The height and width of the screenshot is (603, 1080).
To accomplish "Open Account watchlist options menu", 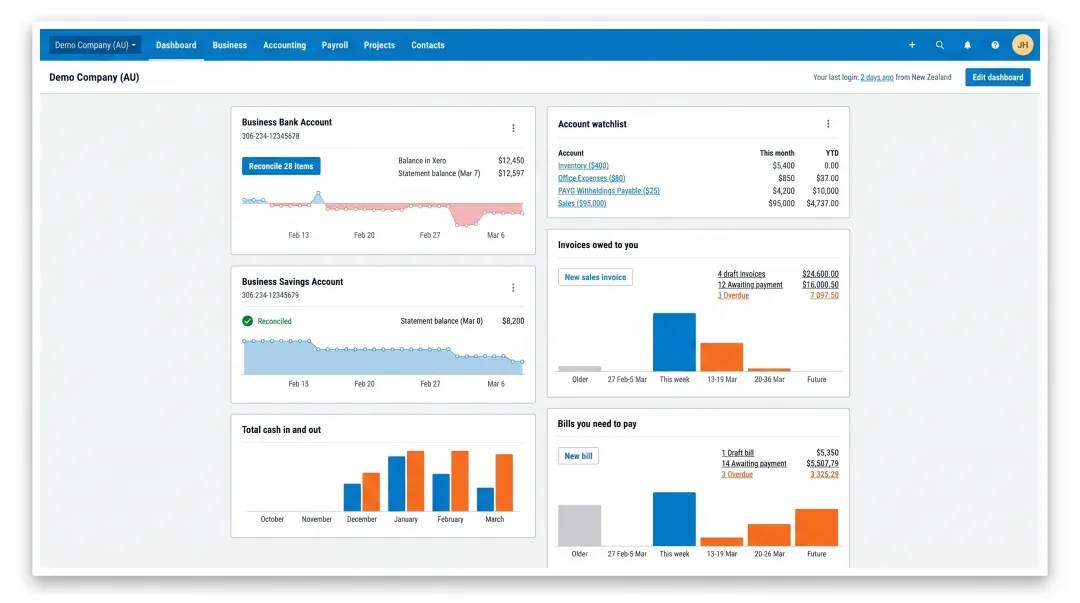I will point(828,124).
